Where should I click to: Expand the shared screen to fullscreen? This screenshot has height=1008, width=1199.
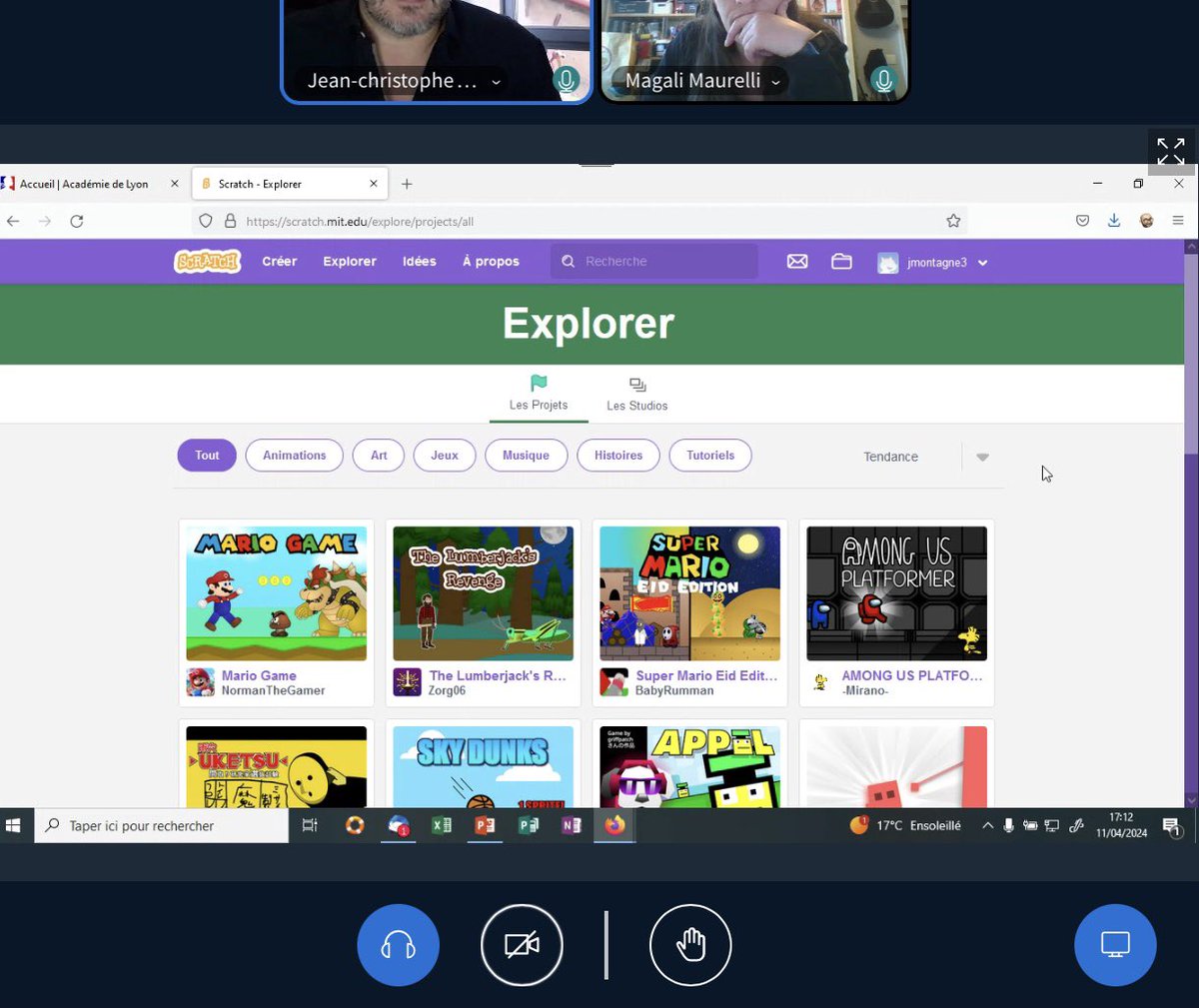(x=1171, y=151)
